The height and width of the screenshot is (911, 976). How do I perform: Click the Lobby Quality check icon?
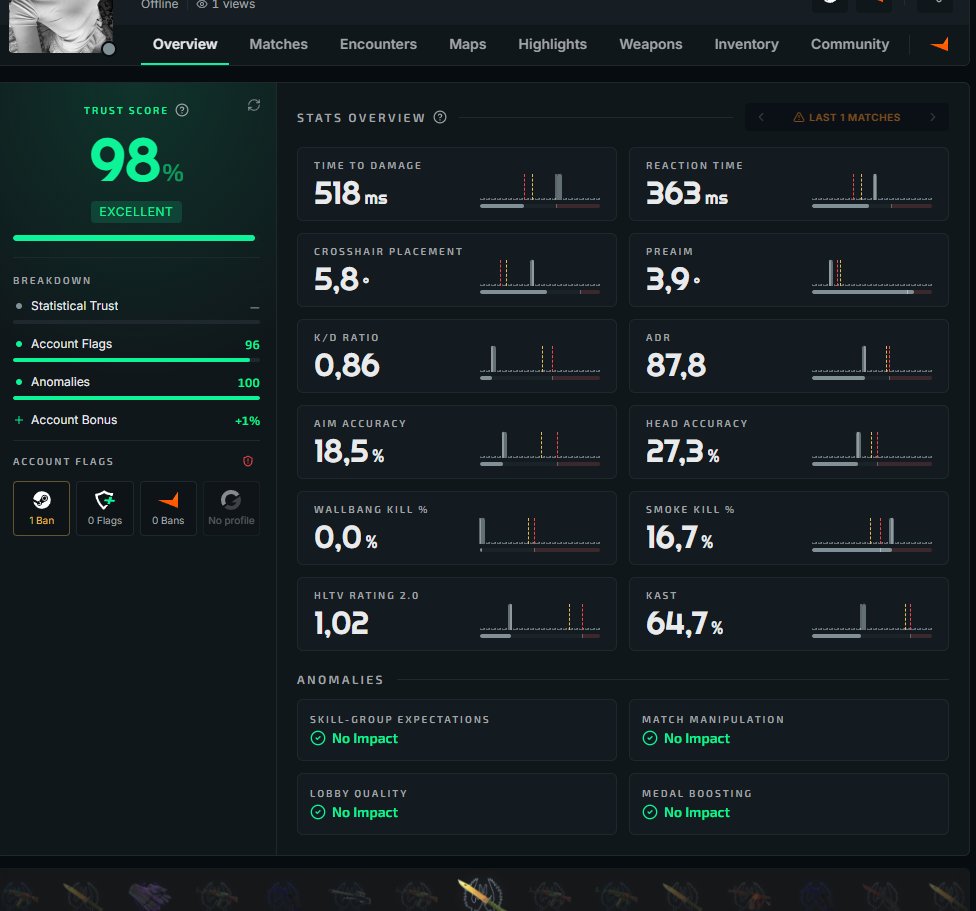pyautogui.click(x=318, y=813)
